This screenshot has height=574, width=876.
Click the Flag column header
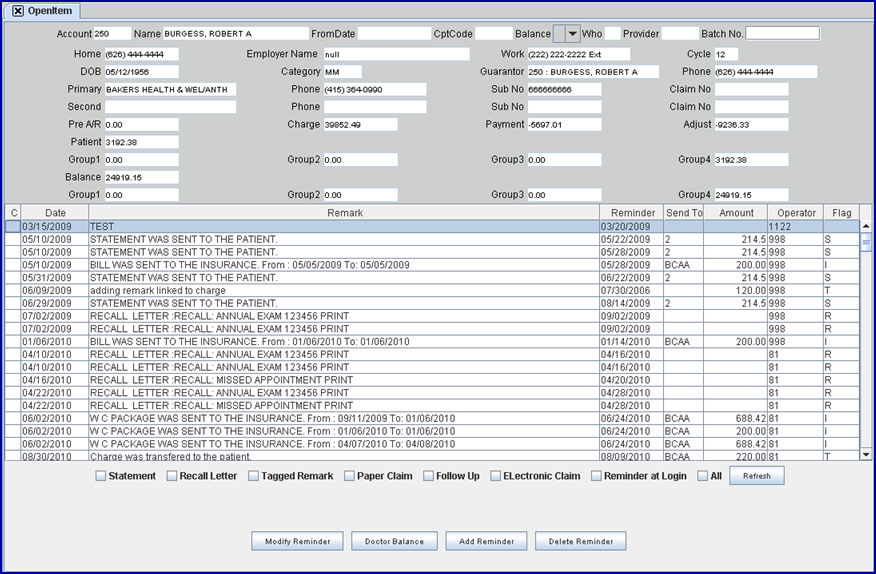pyautogui.click(x=841, y=212)
